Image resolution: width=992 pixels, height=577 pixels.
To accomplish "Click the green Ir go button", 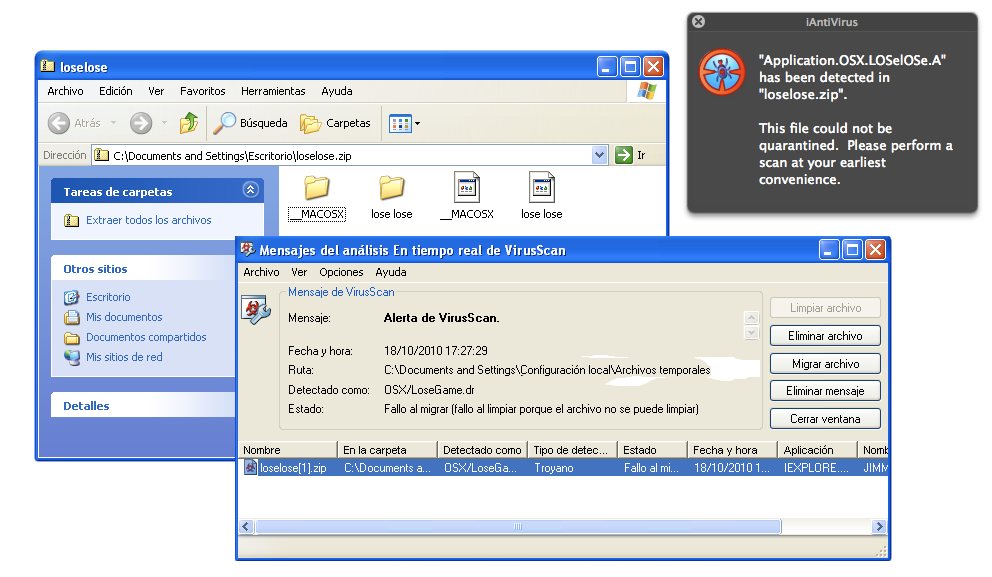I will [x=624, y=155].
